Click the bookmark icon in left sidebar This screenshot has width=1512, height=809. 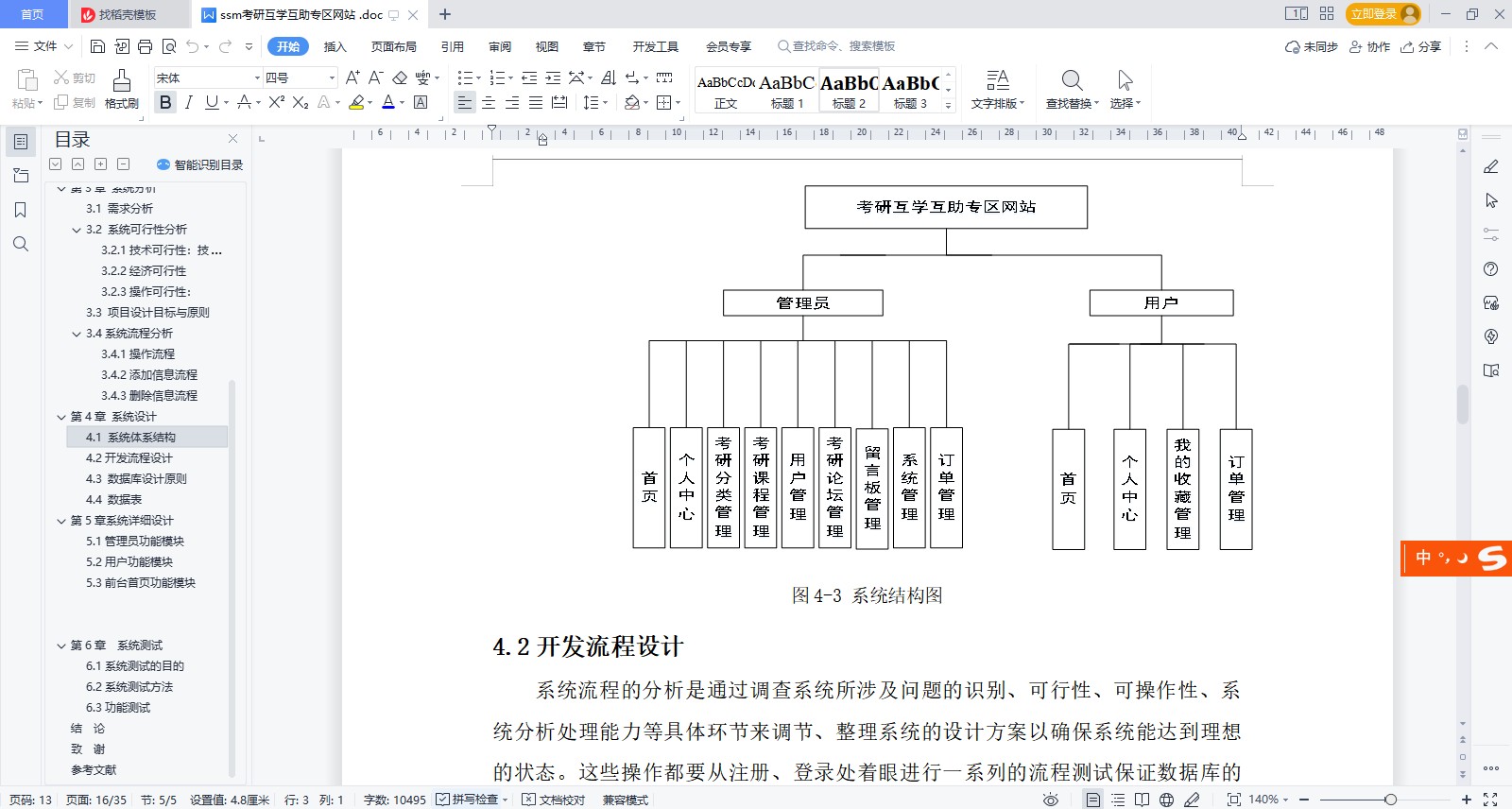tap(20, 210)
